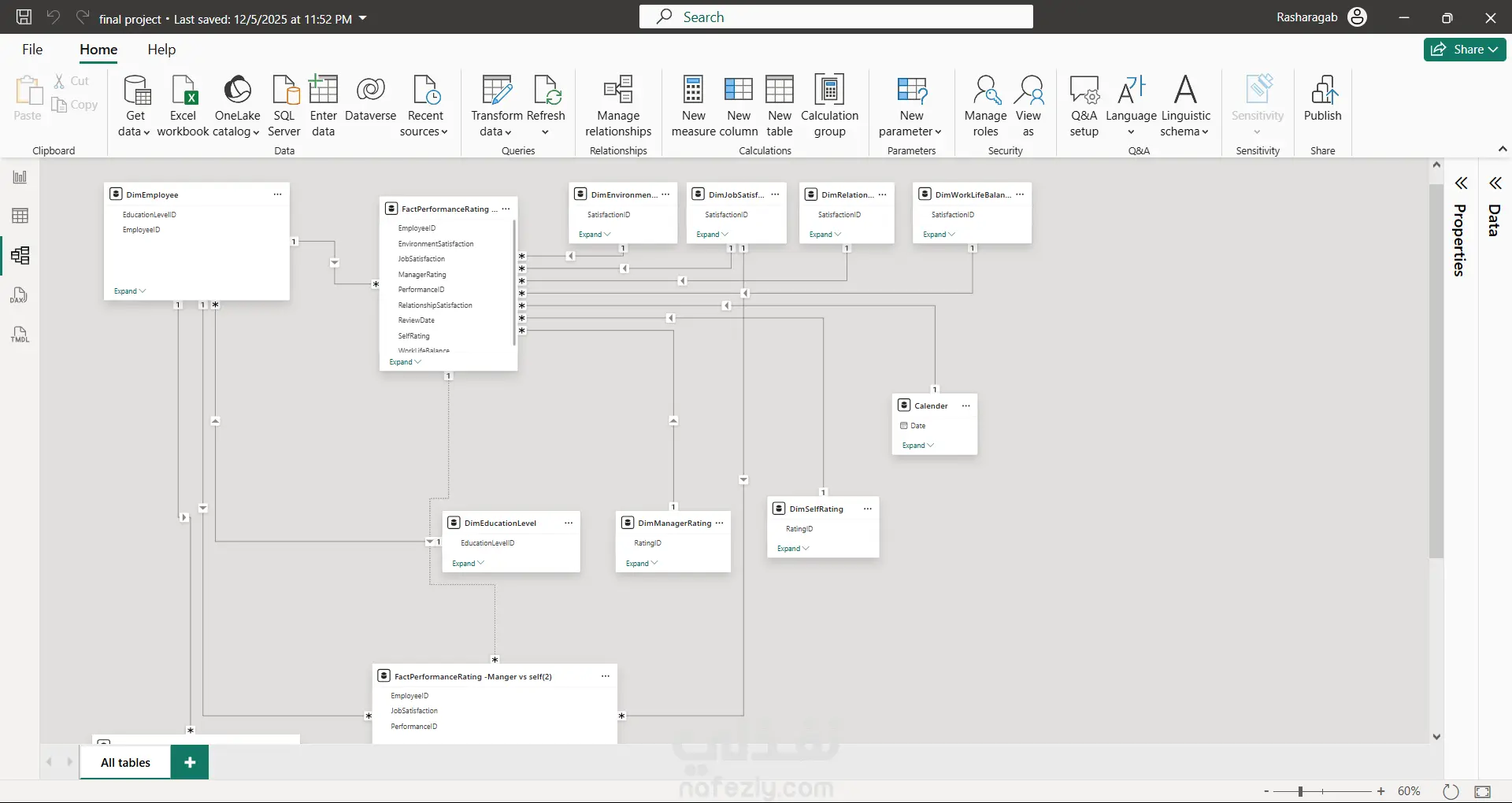The image size is (1512, 803).
Task: Expand DimManagerRating table card
Action: (642, 564)
